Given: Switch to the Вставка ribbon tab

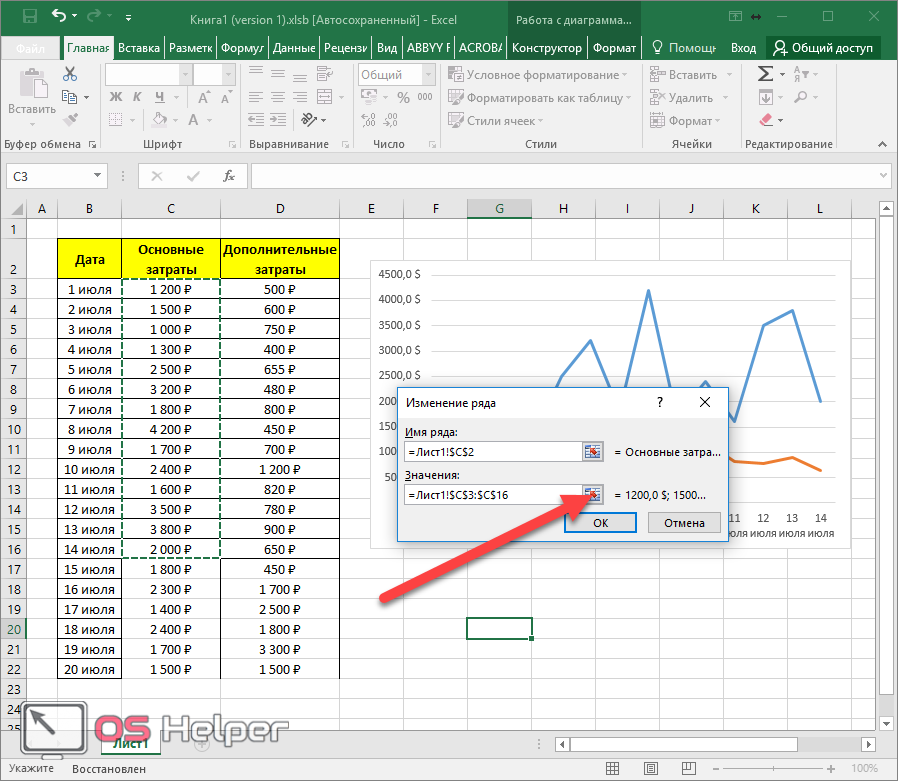Looking at the screenshot, I should coord(138,48).
